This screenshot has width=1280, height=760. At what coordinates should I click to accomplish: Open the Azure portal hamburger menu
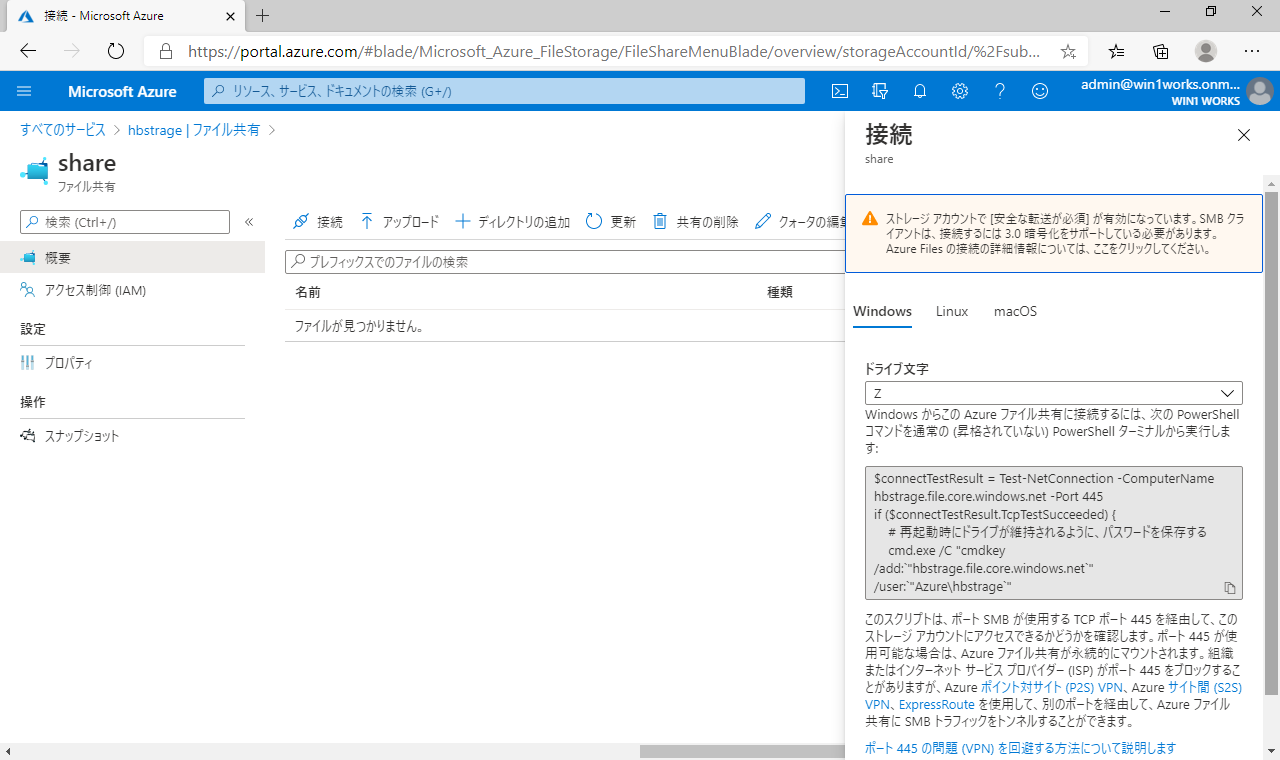click(25, 91)
